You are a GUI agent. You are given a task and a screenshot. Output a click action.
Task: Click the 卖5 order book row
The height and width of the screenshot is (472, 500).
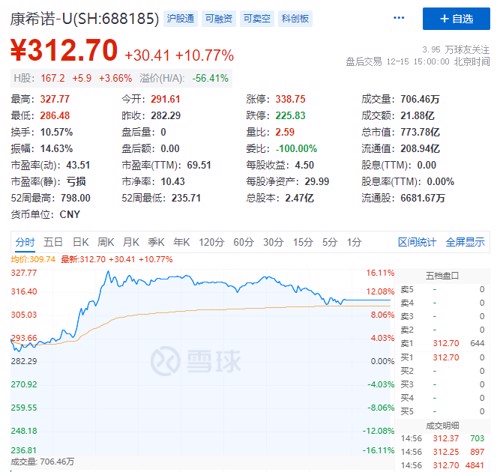tap(442, 289)
